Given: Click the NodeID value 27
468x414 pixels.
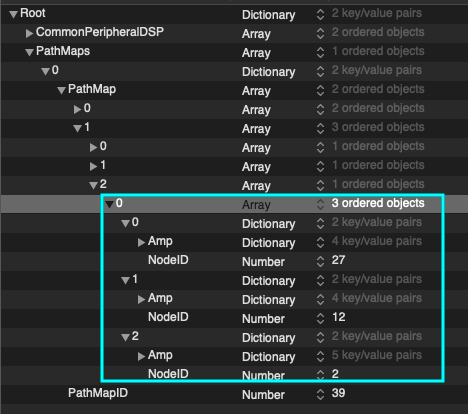Looking at the screenshot, I should (338, 260).
